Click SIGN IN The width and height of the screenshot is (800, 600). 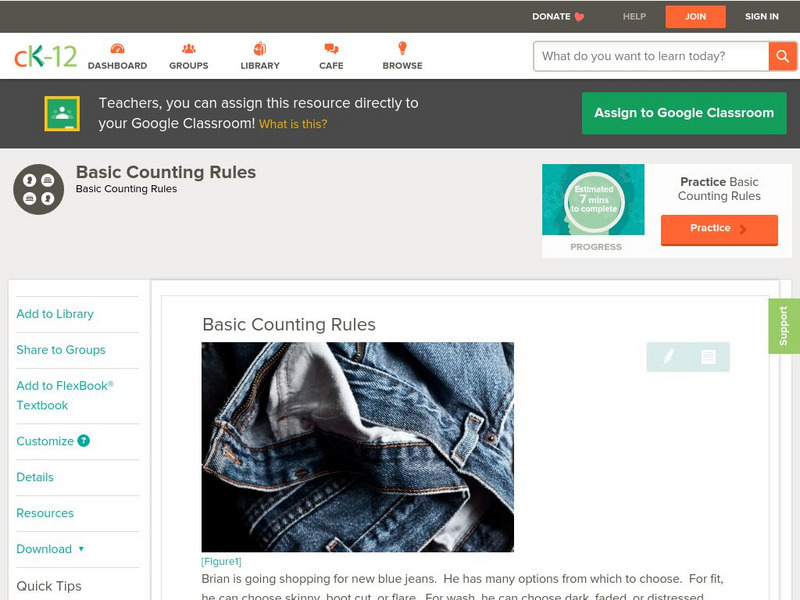click(762, 16)
